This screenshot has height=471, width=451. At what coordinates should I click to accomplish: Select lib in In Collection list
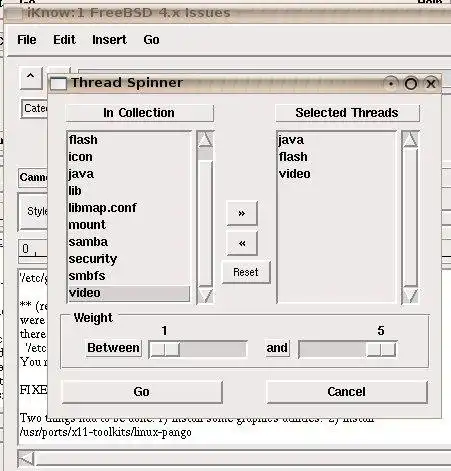[x=129, y=191]
